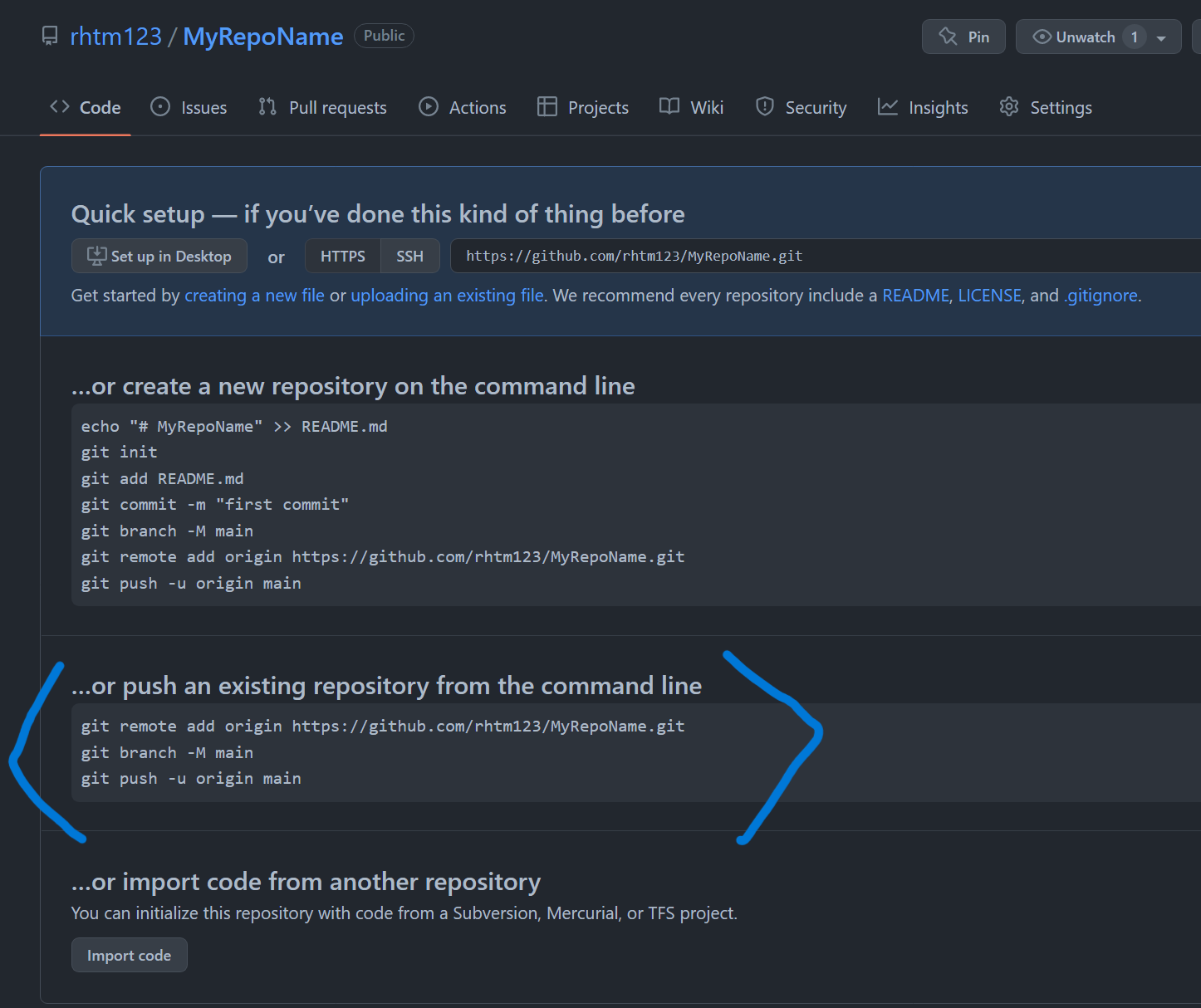
Task: Click git remote add origin line under create new repository
Action: click(383, 557)
